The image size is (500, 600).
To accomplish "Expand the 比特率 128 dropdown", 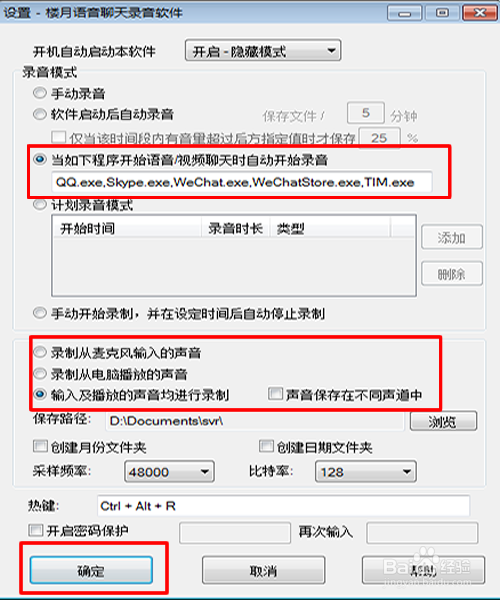I will pyautogui.click(x=365, y=472).
